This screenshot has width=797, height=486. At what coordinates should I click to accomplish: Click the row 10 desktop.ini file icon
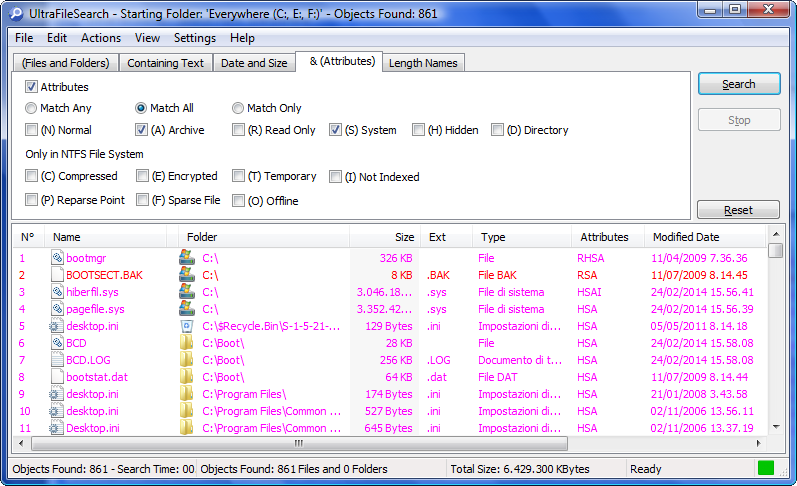click(x=56, y=411)
